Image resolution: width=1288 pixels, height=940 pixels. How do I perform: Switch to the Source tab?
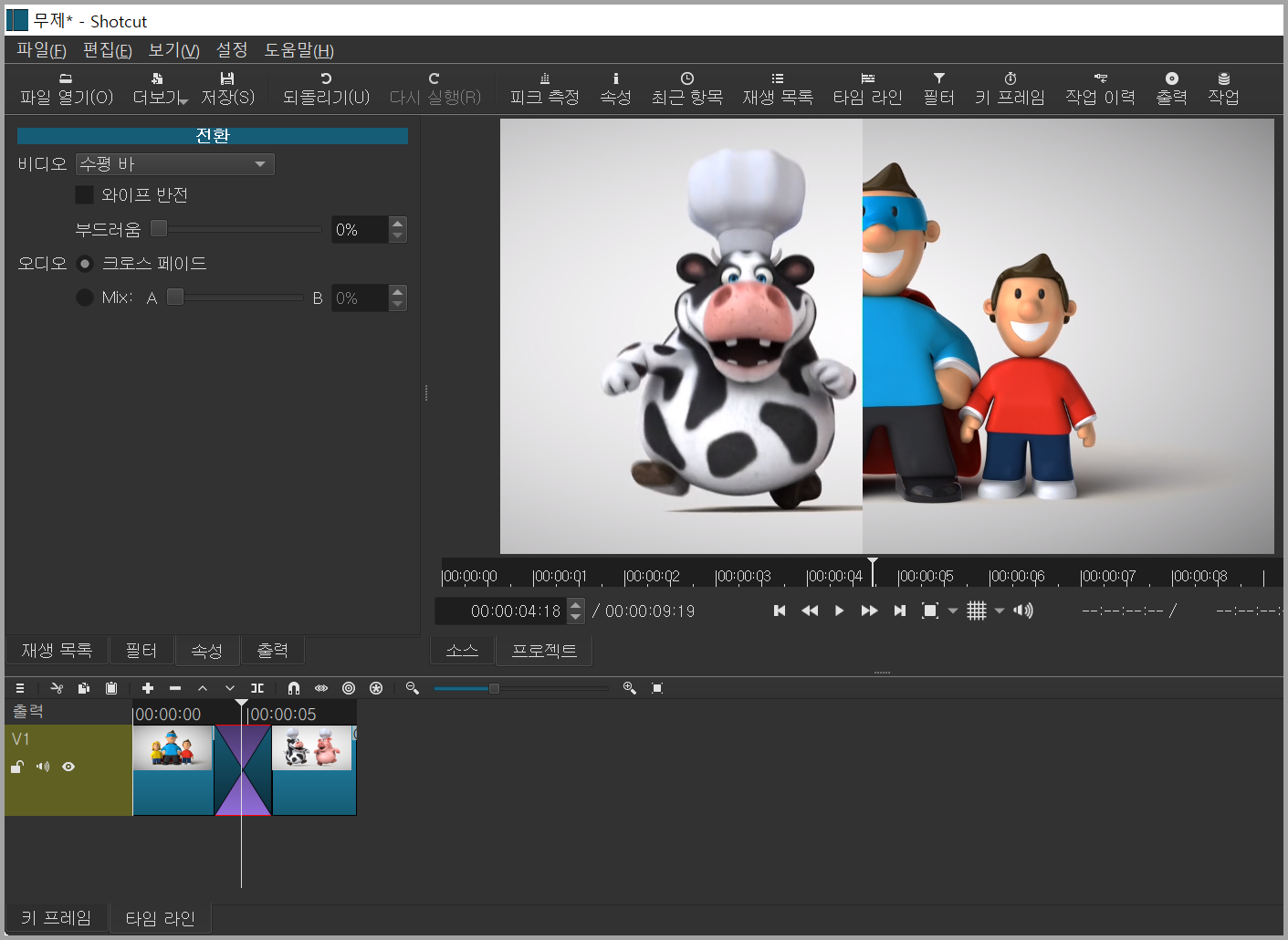[x=462, y=651]
